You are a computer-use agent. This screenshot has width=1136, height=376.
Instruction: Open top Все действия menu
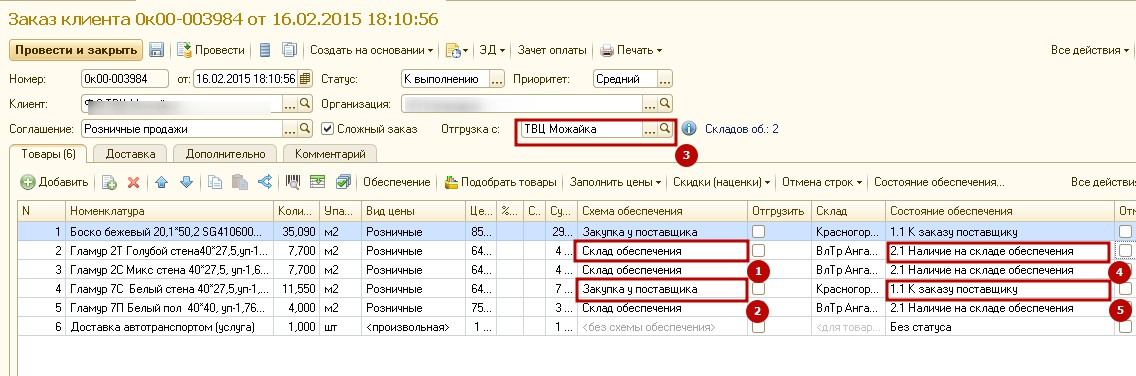[x=1090, y=50]
